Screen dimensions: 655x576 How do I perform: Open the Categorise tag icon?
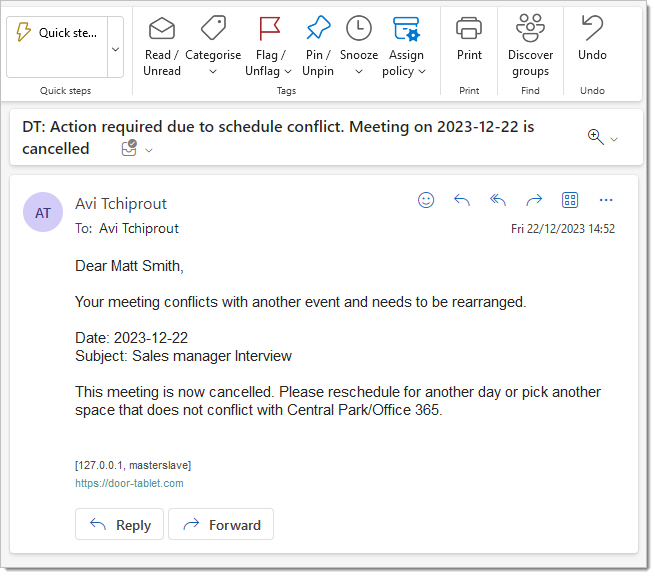tap(213, 29)
